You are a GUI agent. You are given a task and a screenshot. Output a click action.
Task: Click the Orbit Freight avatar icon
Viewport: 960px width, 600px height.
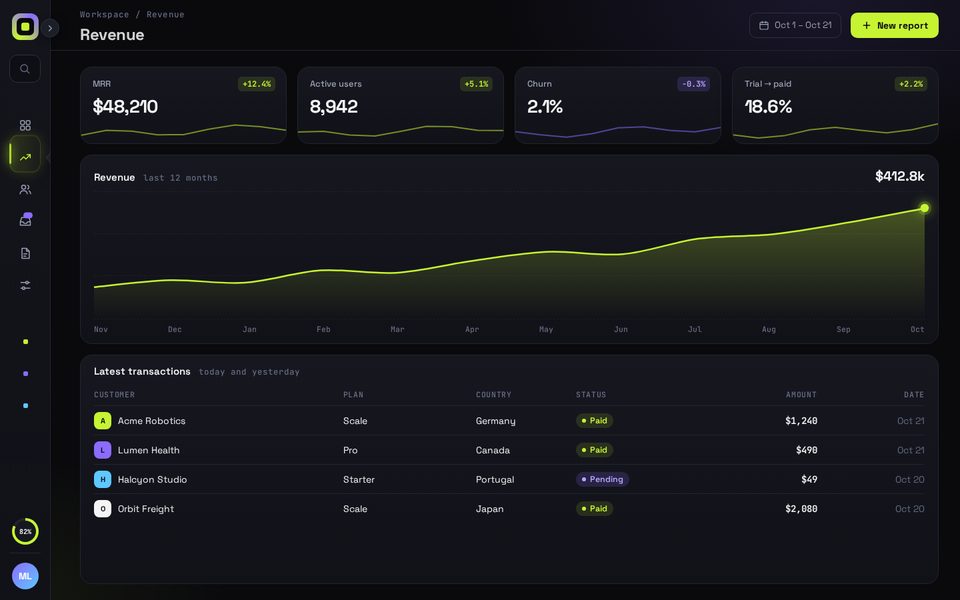point(102,509)
